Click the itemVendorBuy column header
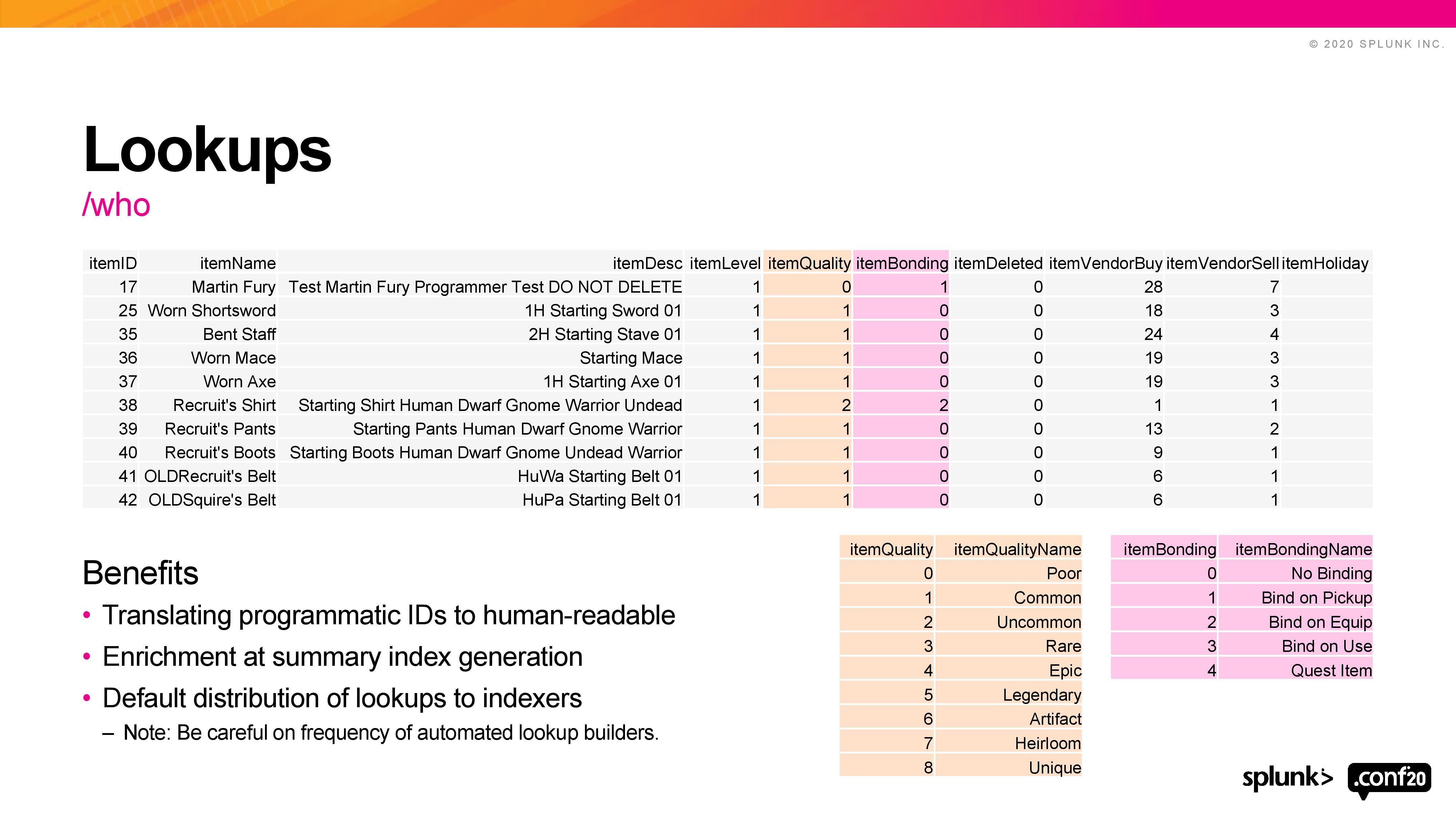This screenshot has height=819, width=1456. 1105,264
